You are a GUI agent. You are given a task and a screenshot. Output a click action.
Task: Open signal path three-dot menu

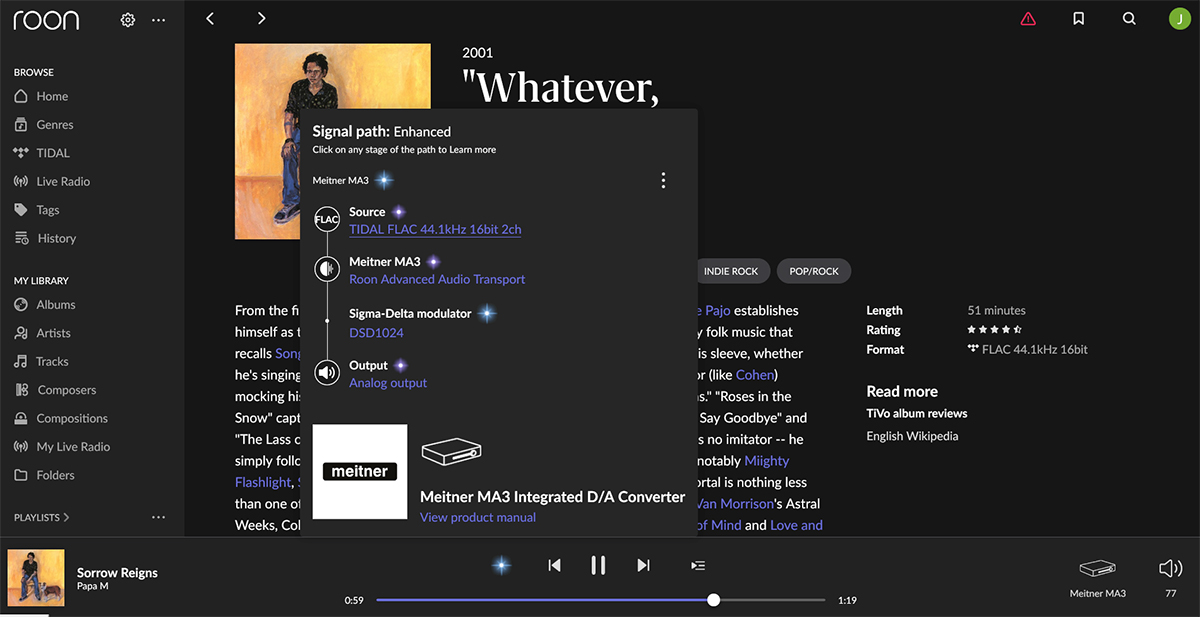coord(663,180)
